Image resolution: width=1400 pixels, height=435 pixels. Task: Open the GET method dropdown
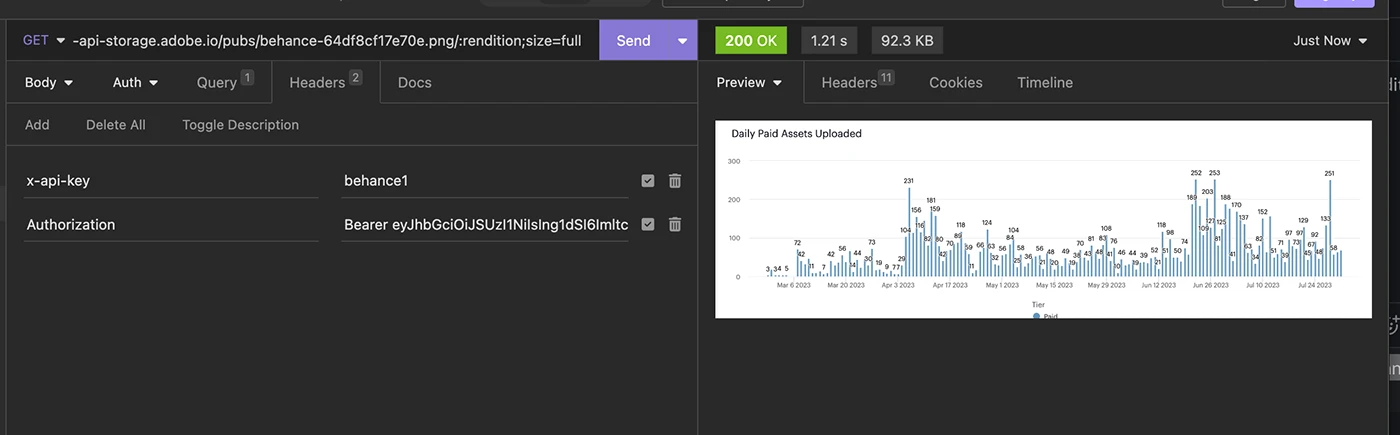(43, 41)
